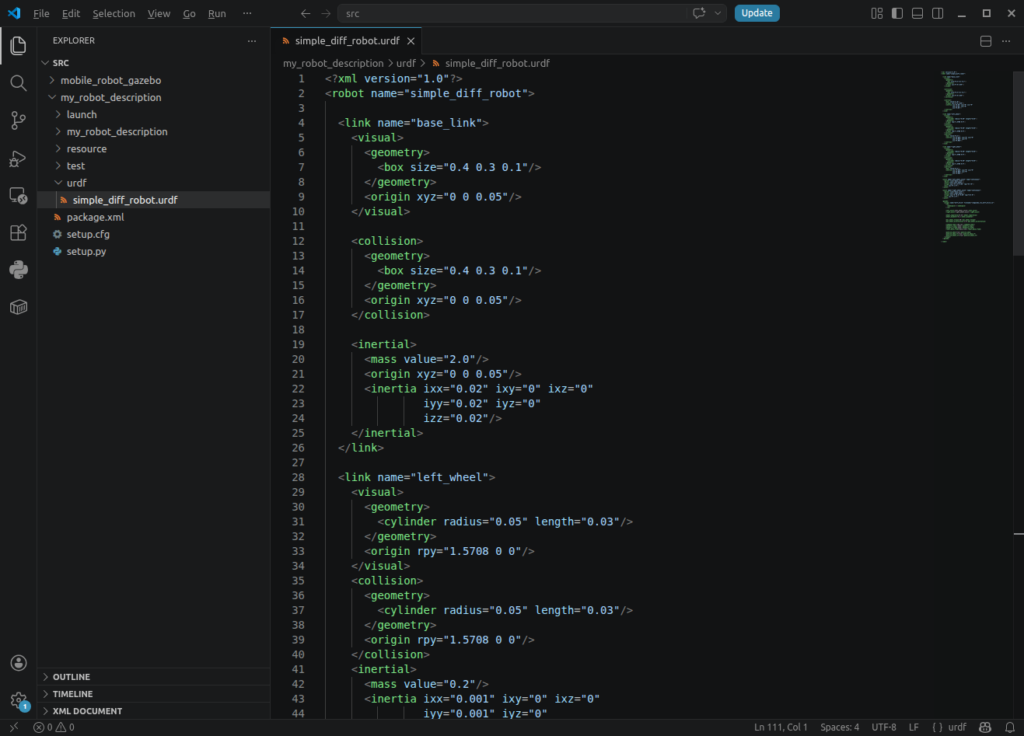
Task: Open Explorer views and more actions menu
Action: point(252,40)
